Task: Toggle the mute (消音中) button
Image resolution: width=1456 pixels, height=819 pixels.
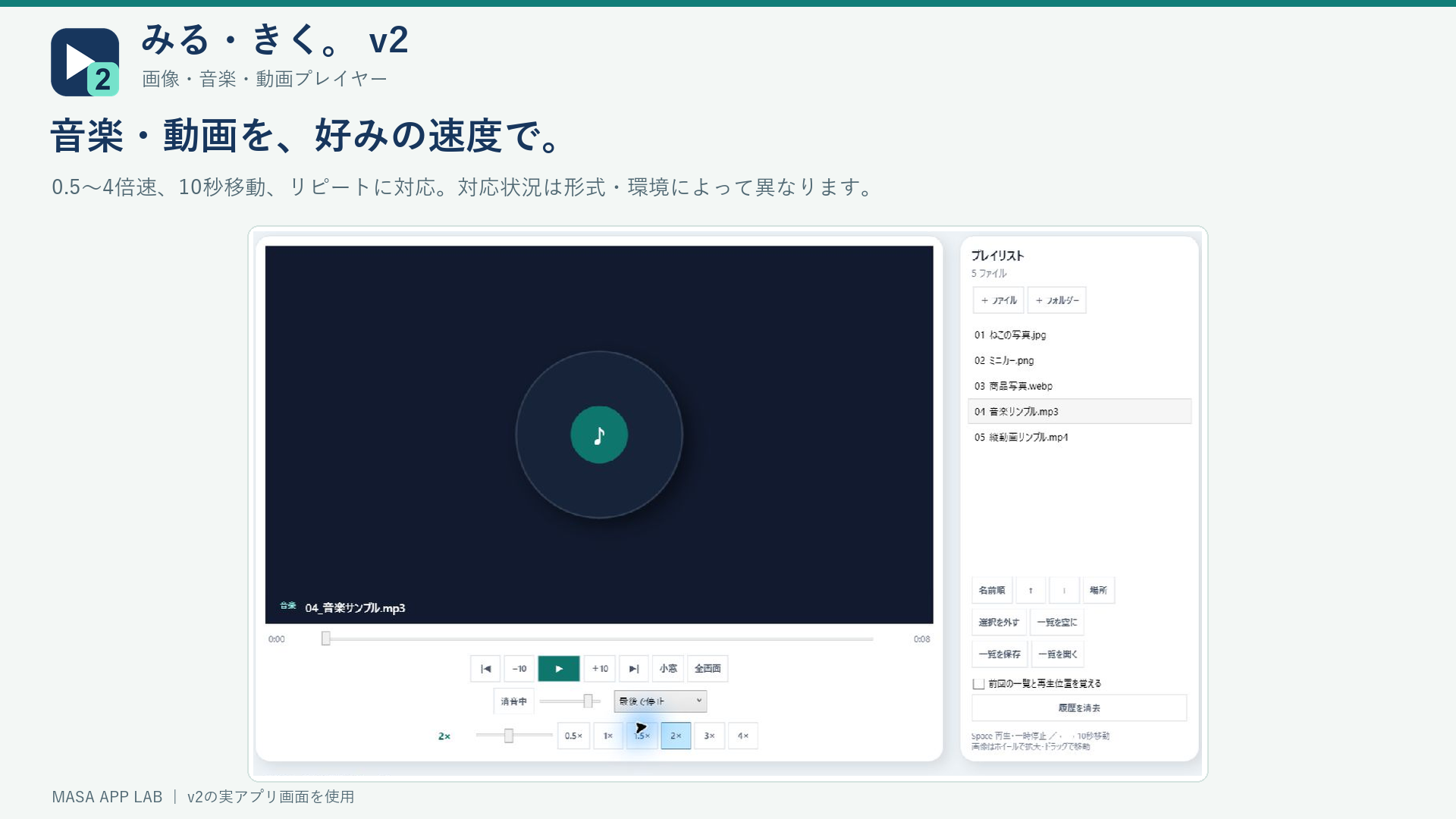Action: click(x=513, y=701)
